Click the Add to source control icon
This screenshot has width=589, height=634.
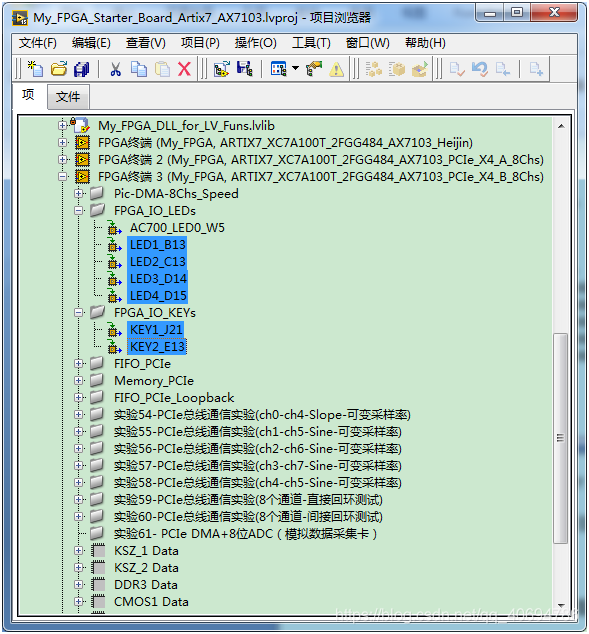click(536, 69)
